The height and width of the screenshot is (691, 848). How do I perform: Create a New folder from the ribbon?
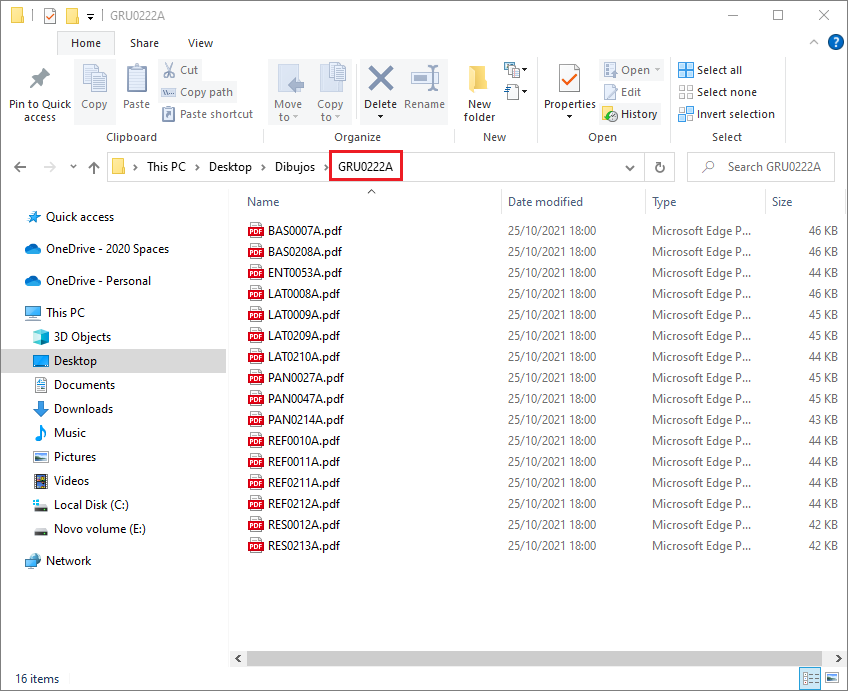point(479,93)
